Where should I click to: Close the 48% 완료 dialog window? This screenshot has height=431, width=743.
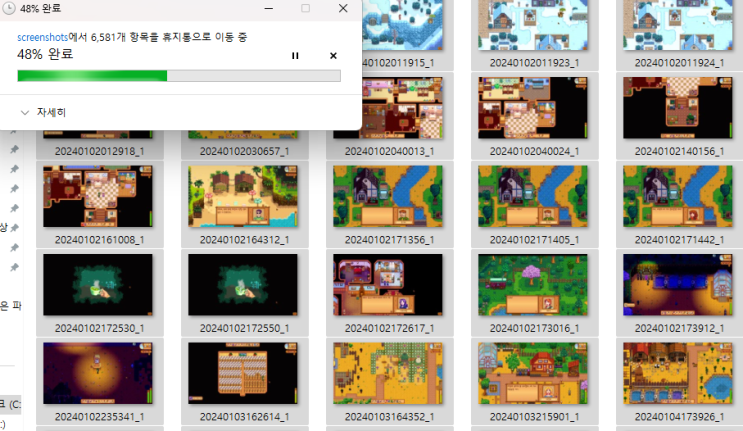[x=343, y=9]
